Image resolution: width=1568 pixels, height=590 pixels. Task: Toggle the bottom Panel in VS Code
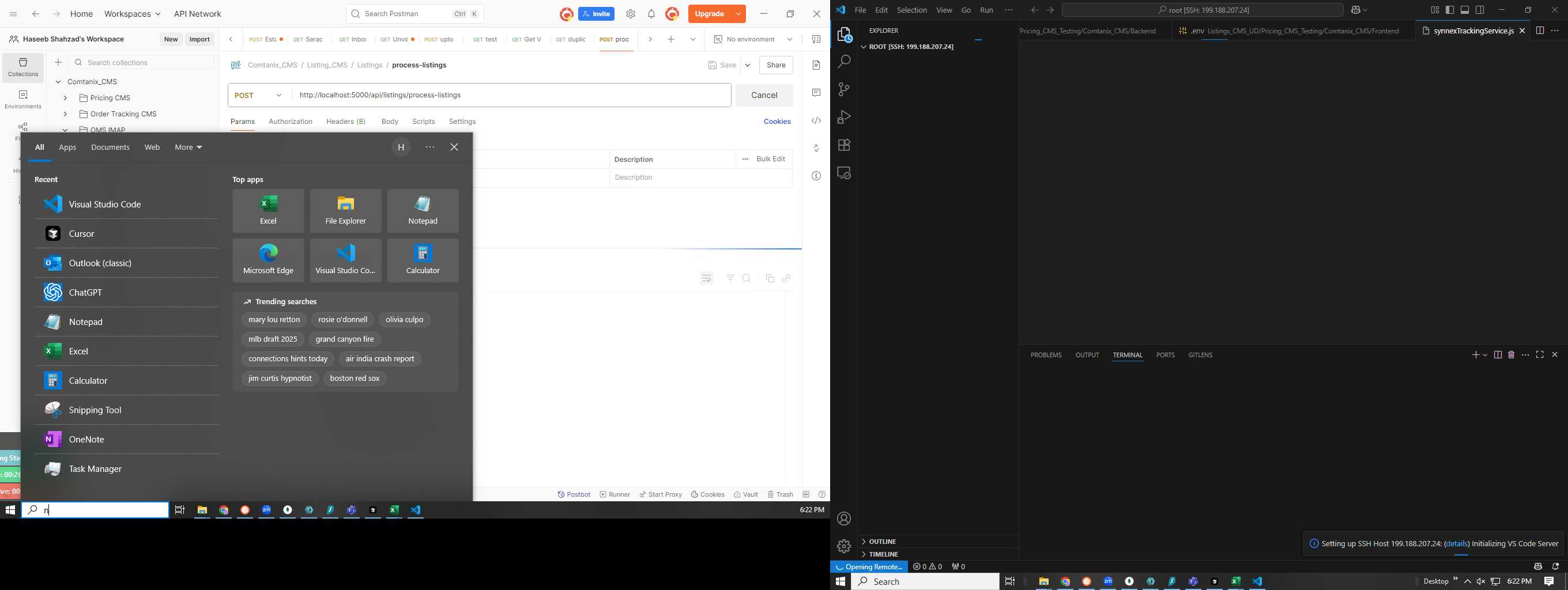coord(1465,10)
